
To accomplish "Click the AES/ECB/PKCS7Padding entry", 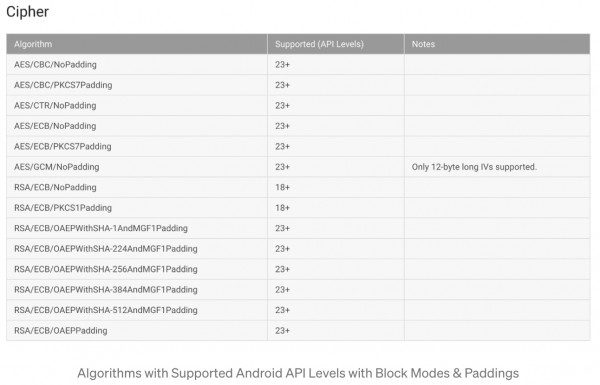I will 63,147.
